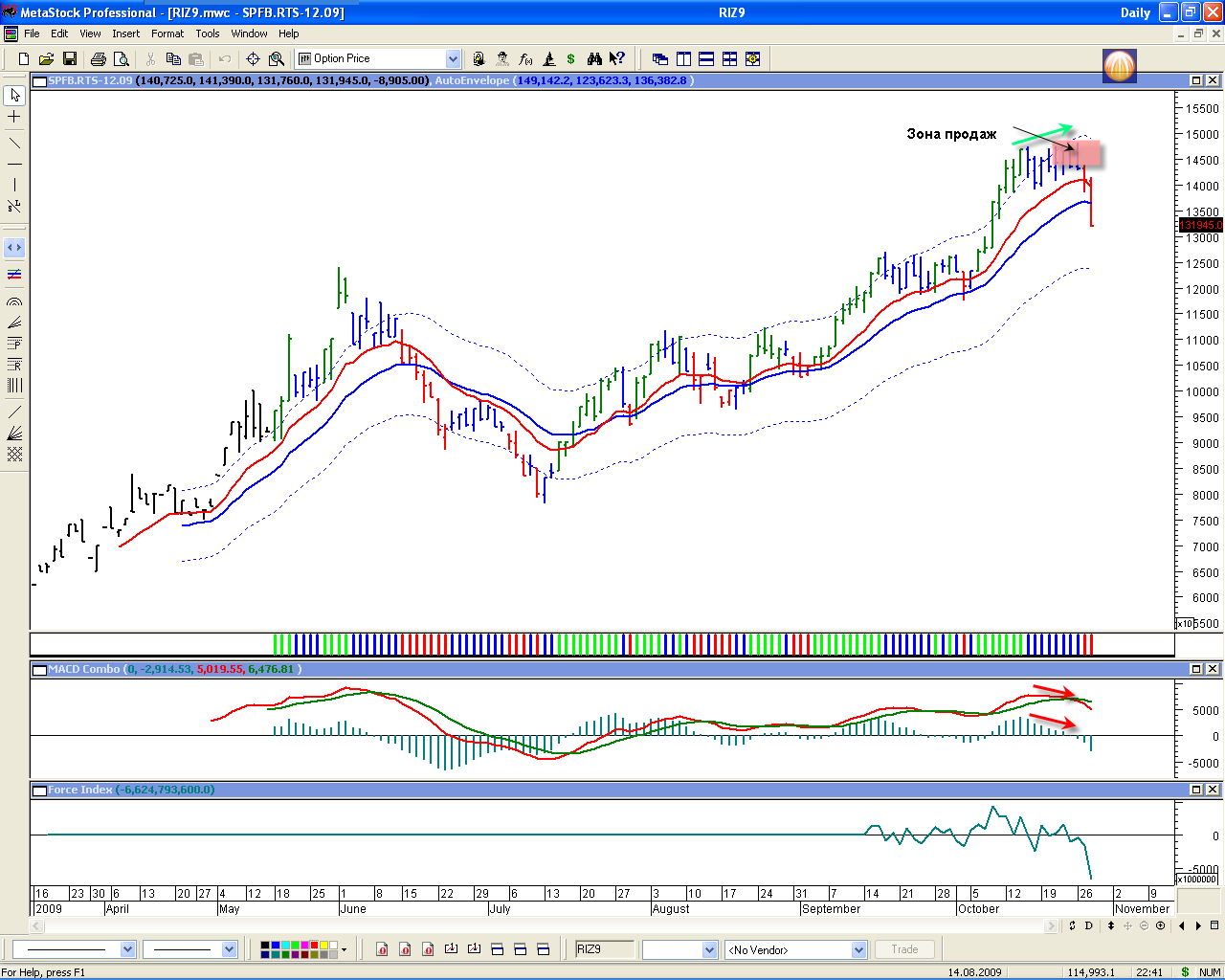
Task: Click the Force Index pane title
Action: [80, 790]
